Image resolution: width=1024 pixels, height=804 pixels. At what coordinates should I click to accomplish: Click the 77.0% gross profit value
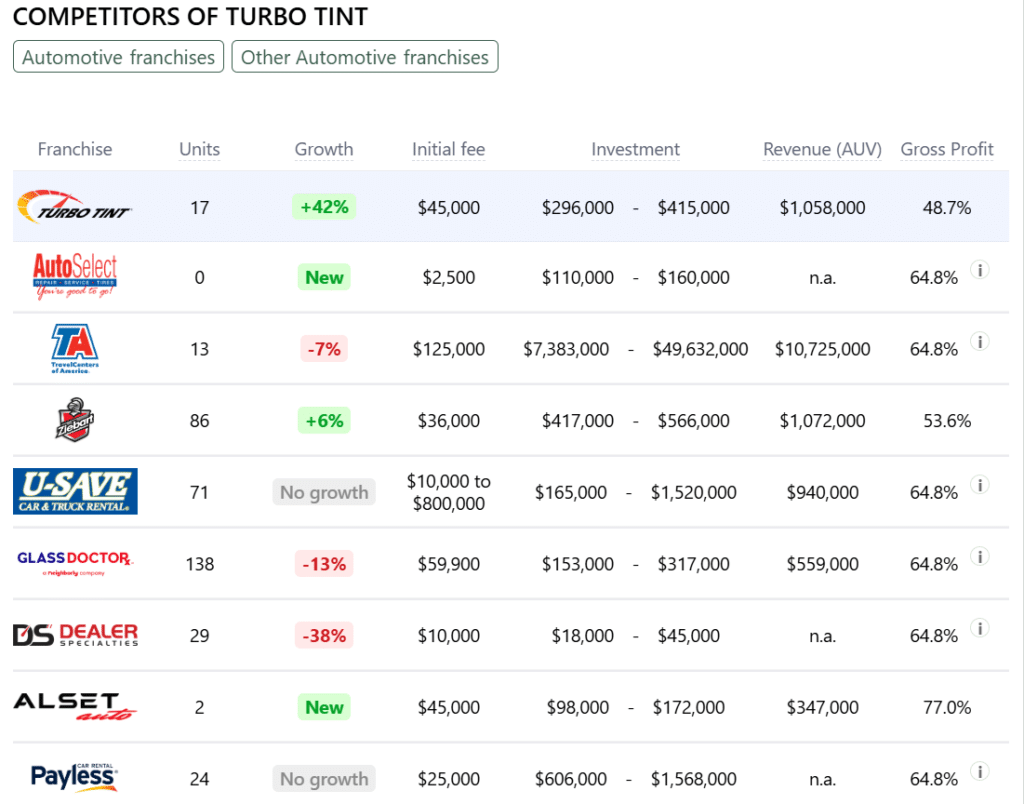946,707
